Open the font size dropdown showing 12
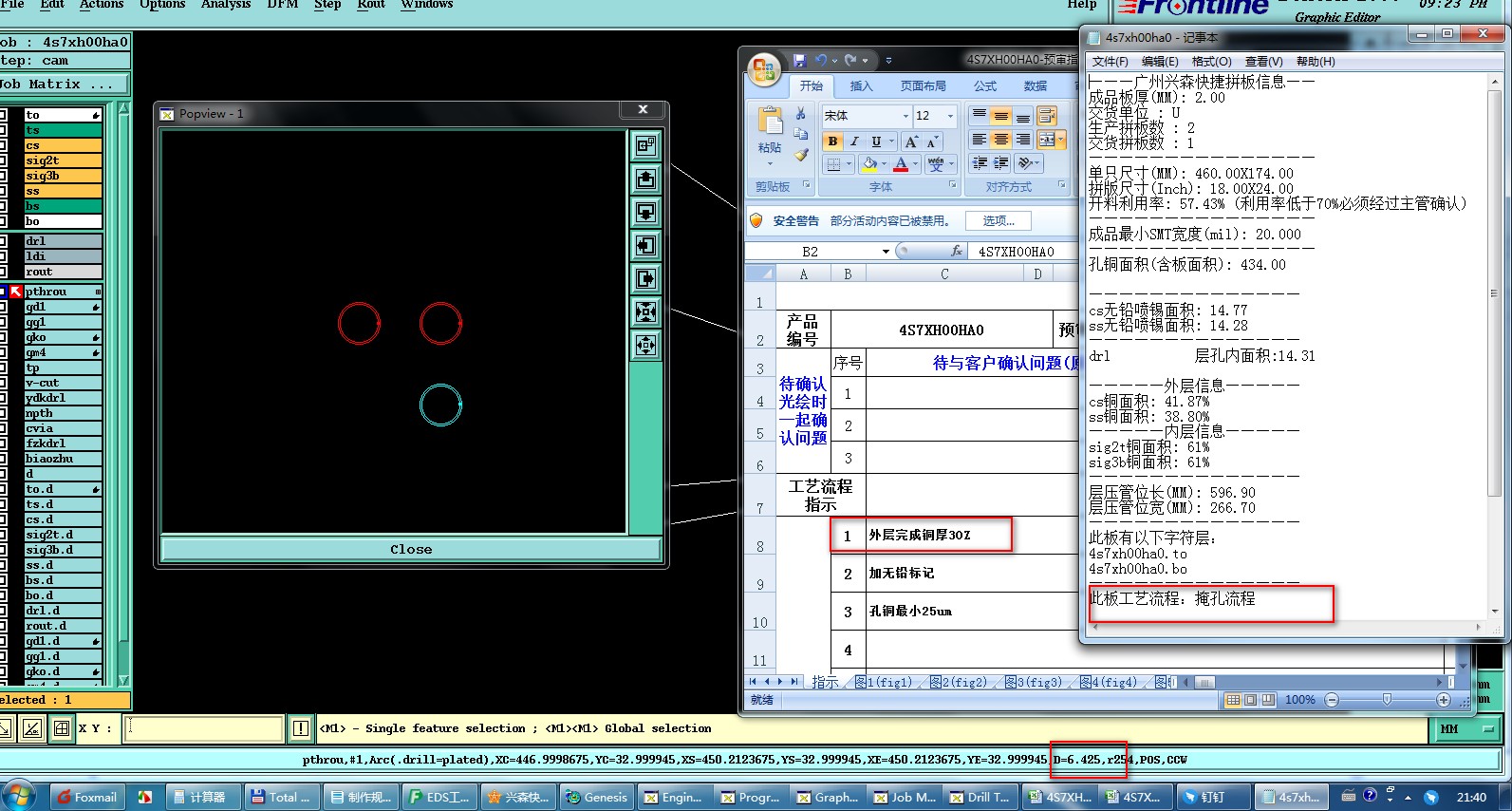This screenshot has width=1512, height=811. 950,116
